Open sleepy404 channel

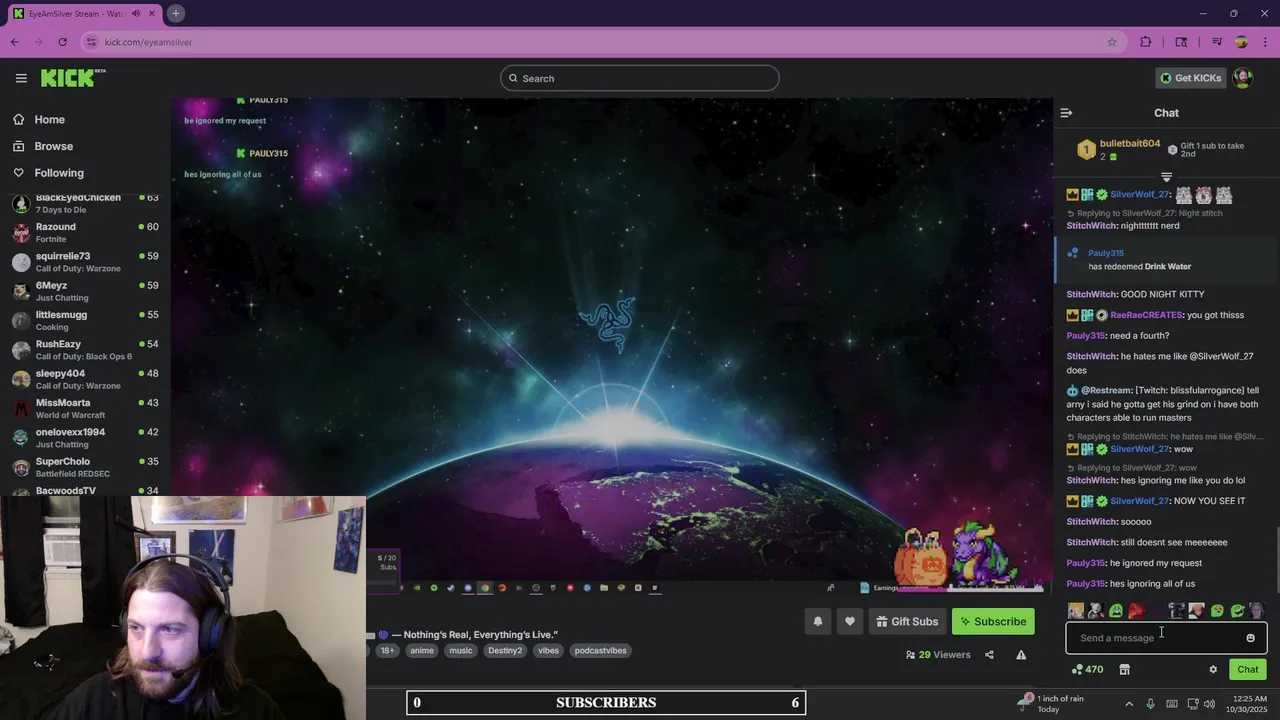85,379
